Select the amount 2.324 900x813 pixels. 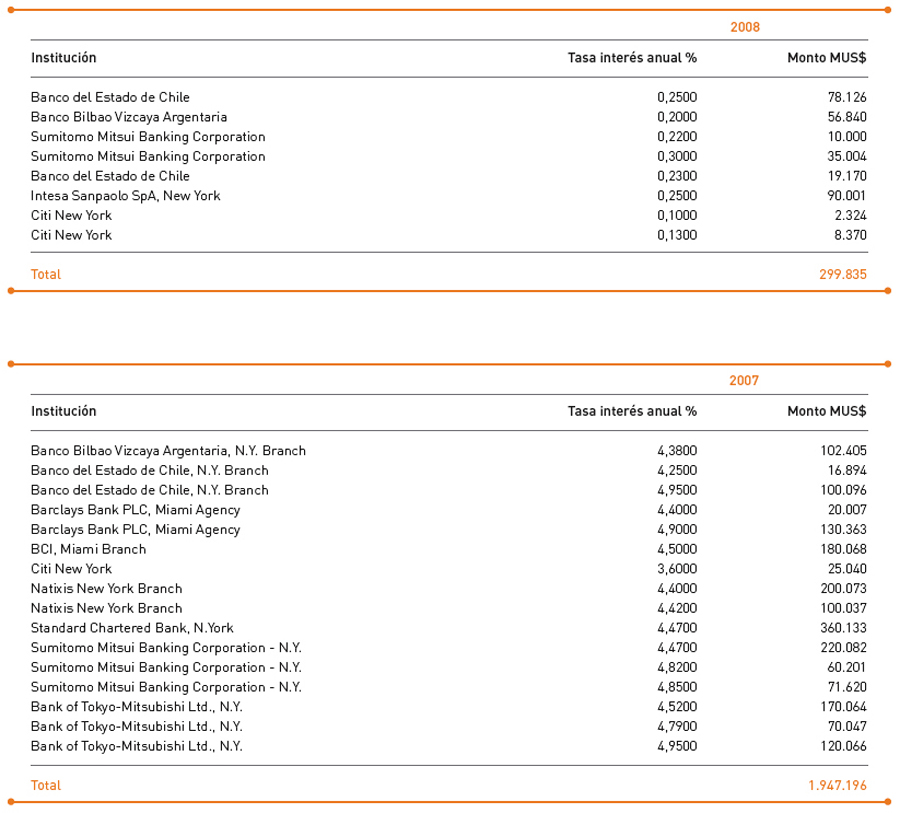click(851, 215)
